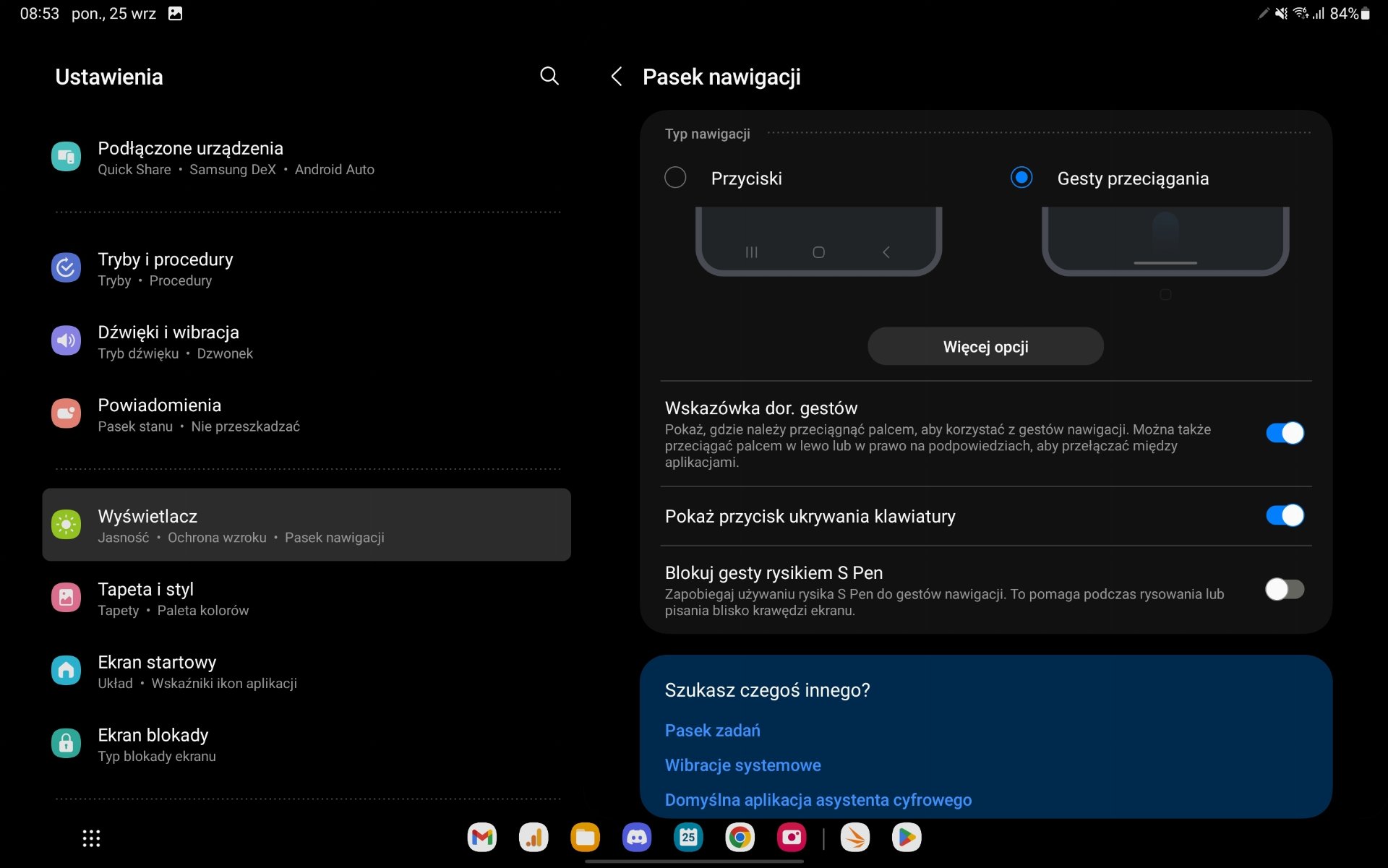This screenshot has height=868, width=1388.
Task: Open Tryby i procedury settings
Action: coord(307,269)
